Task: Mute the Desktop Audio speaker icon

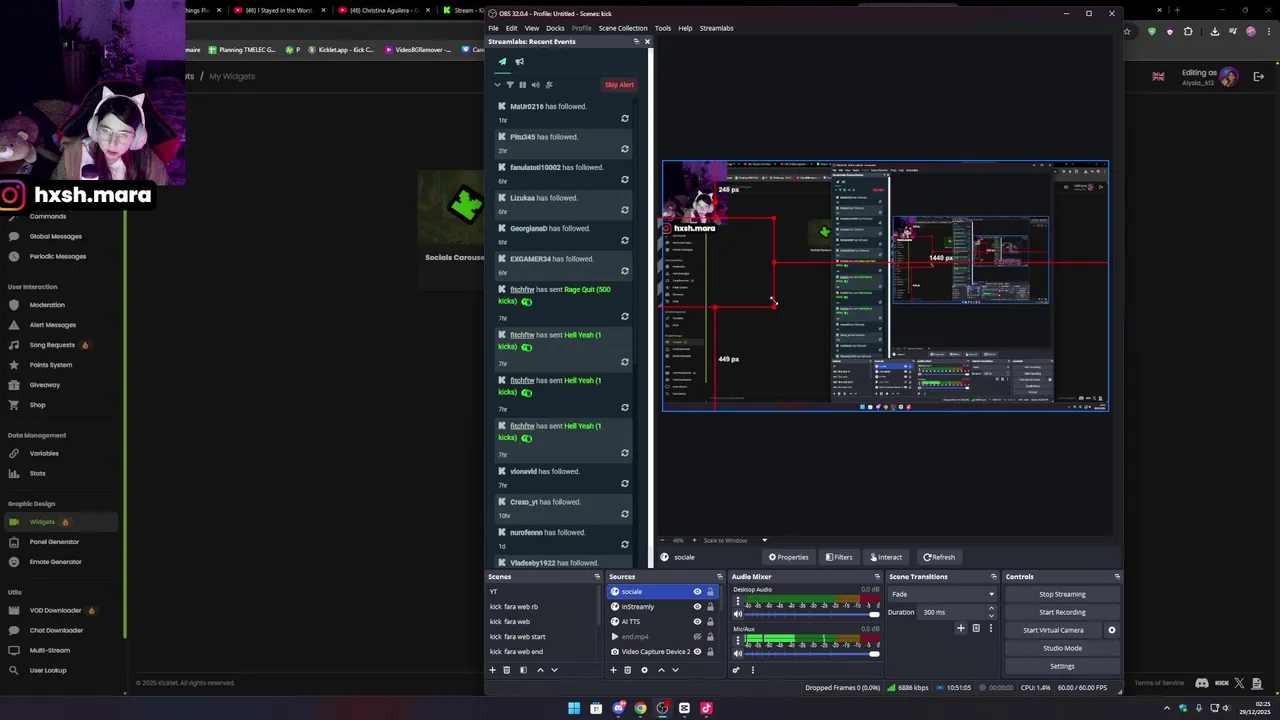Action: pyautogui.click(x=738, y=614)
